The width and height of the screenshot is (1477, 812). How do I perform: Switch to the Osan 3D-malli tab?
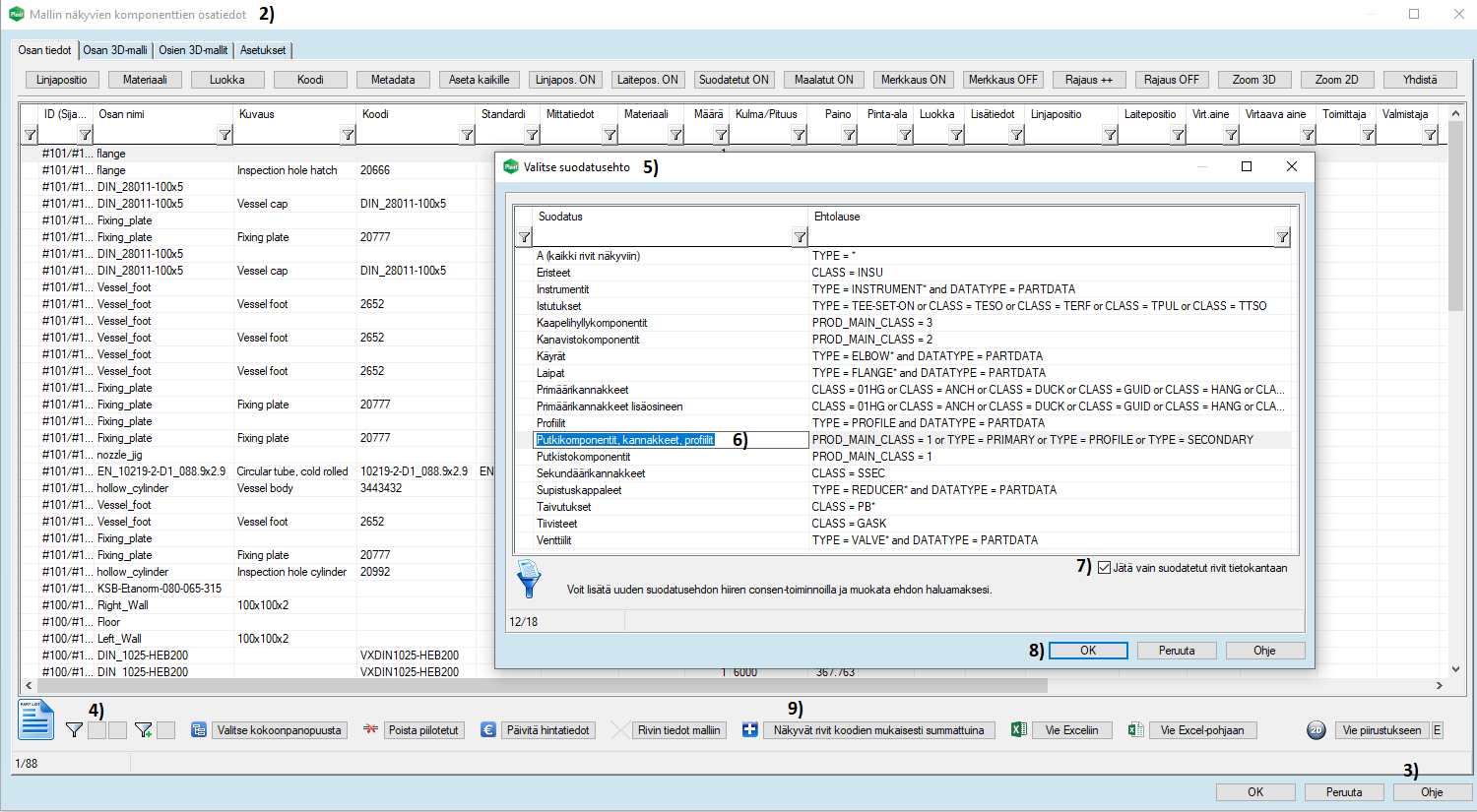(115, 50)
